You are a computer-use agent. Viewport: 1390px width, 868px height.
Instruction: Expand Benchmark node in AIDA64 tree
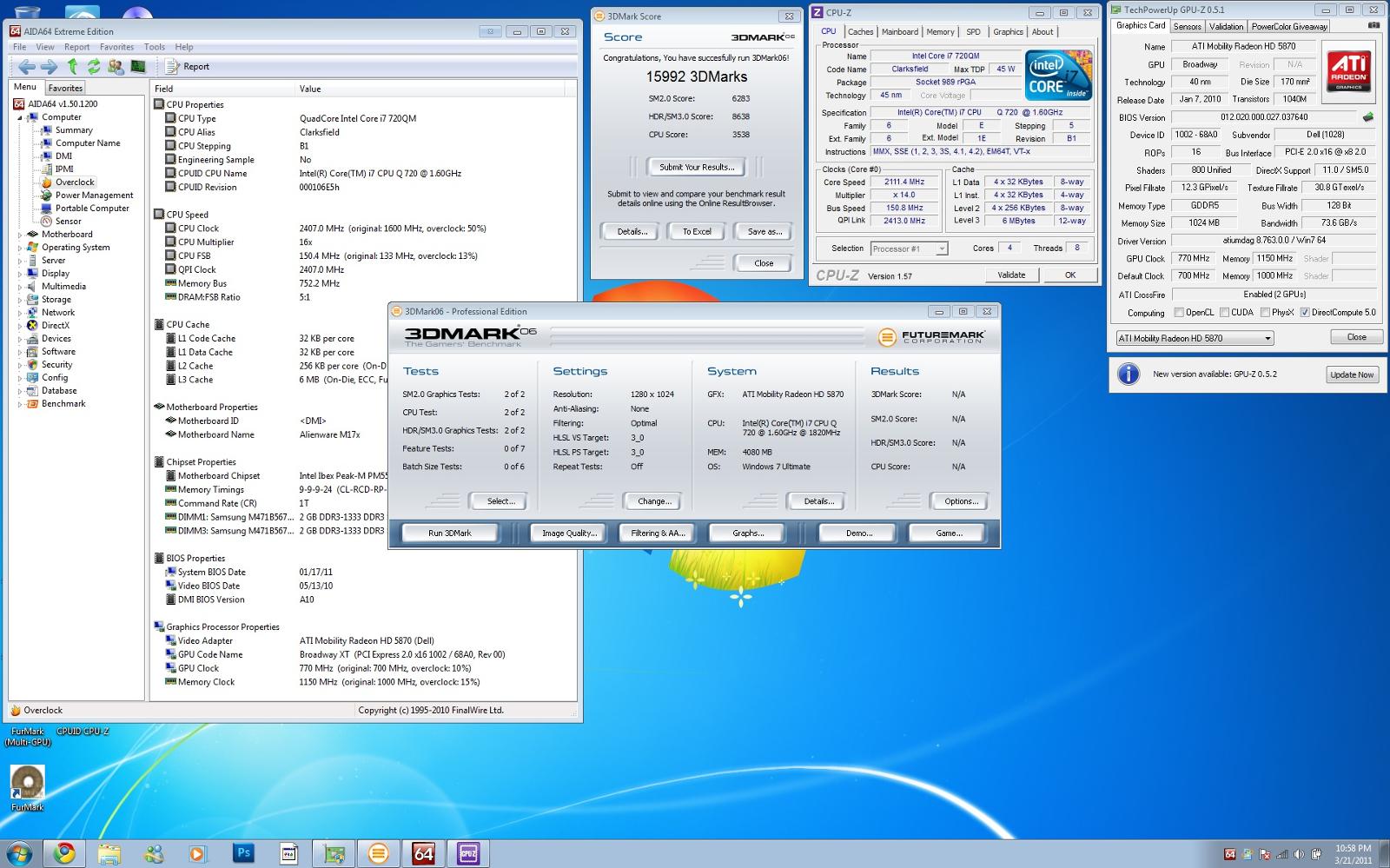coord(21,404)
